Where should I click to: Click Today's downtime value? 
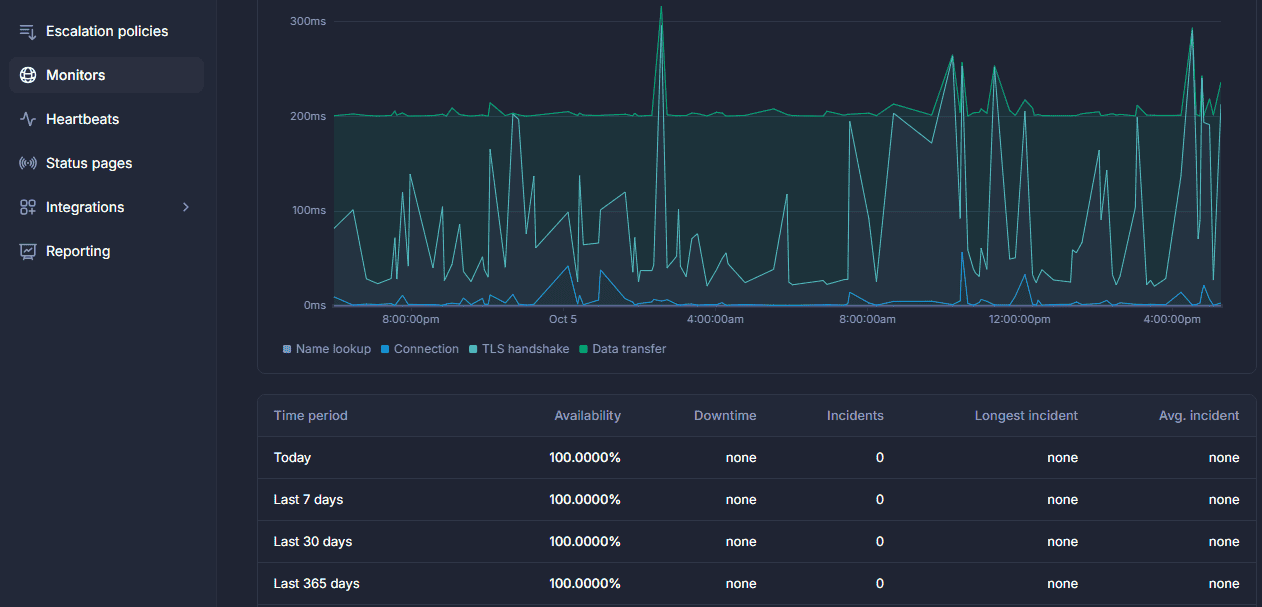pos(741,457)
